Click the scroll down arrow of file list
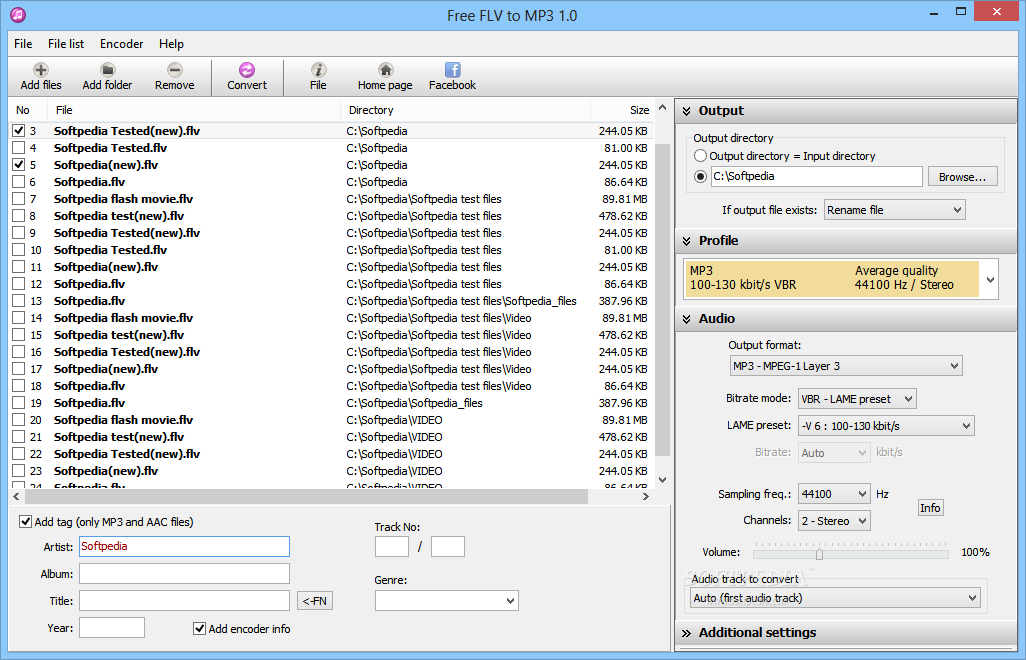The height and width of the screenshot is (660, 1026). 662,479
